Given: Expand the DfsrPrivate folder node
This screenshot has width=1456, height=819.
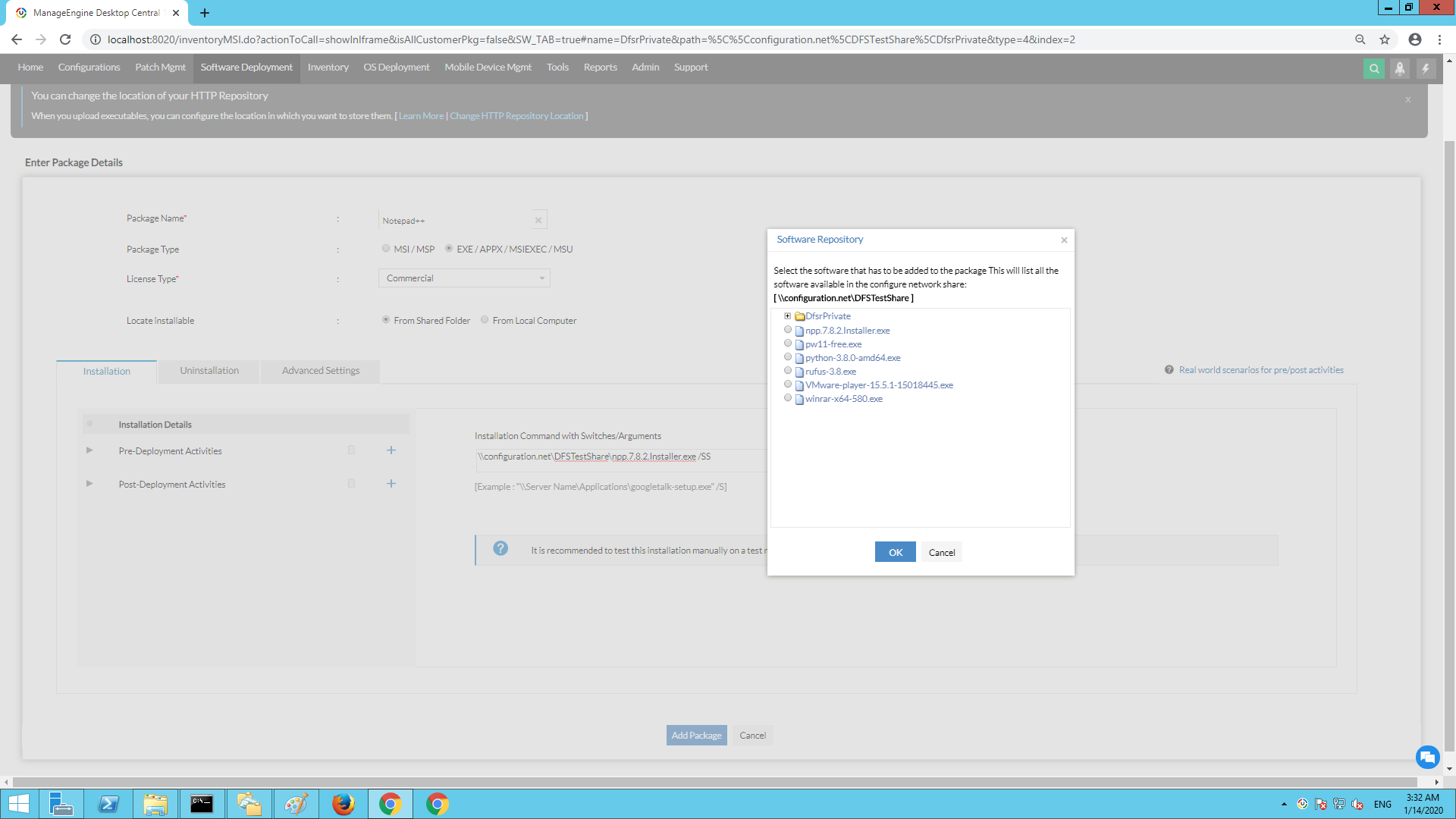Looking at the screenshot, I should pyautogui.click(x=787, y=316).
